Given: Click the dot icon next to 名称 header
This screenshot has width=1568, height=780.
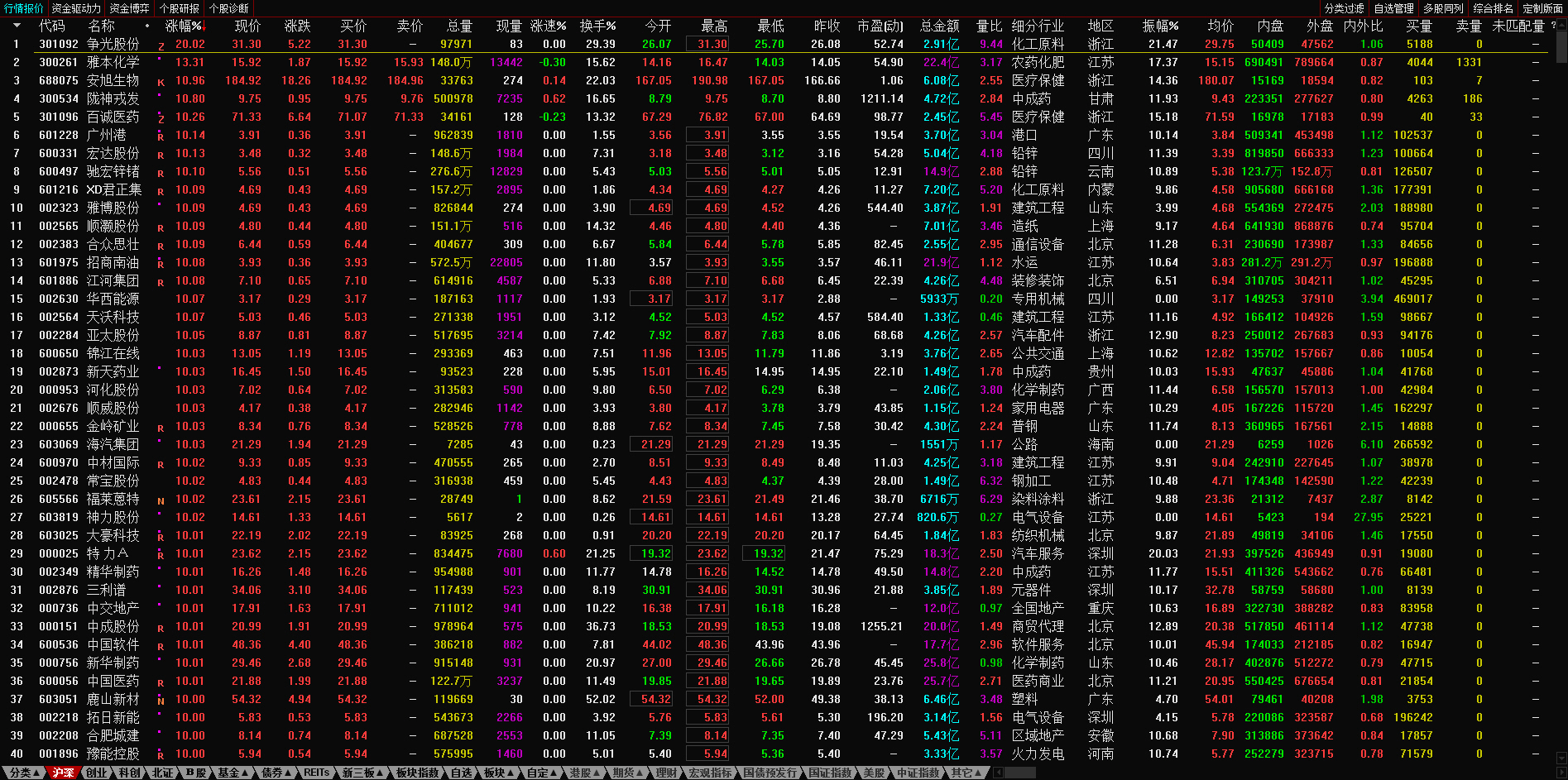Looking at the screenshot, I should pos(147,26).
